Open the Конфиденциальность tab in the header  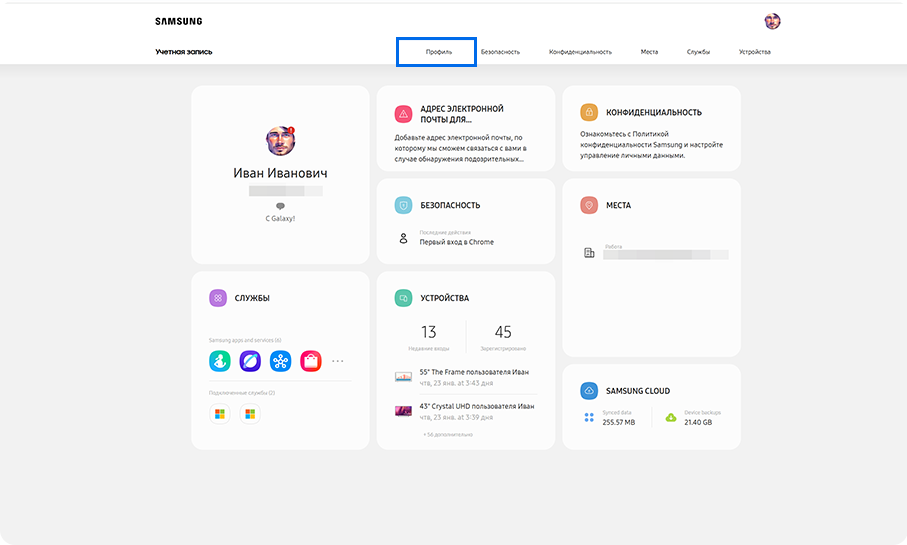click(580, 52)
